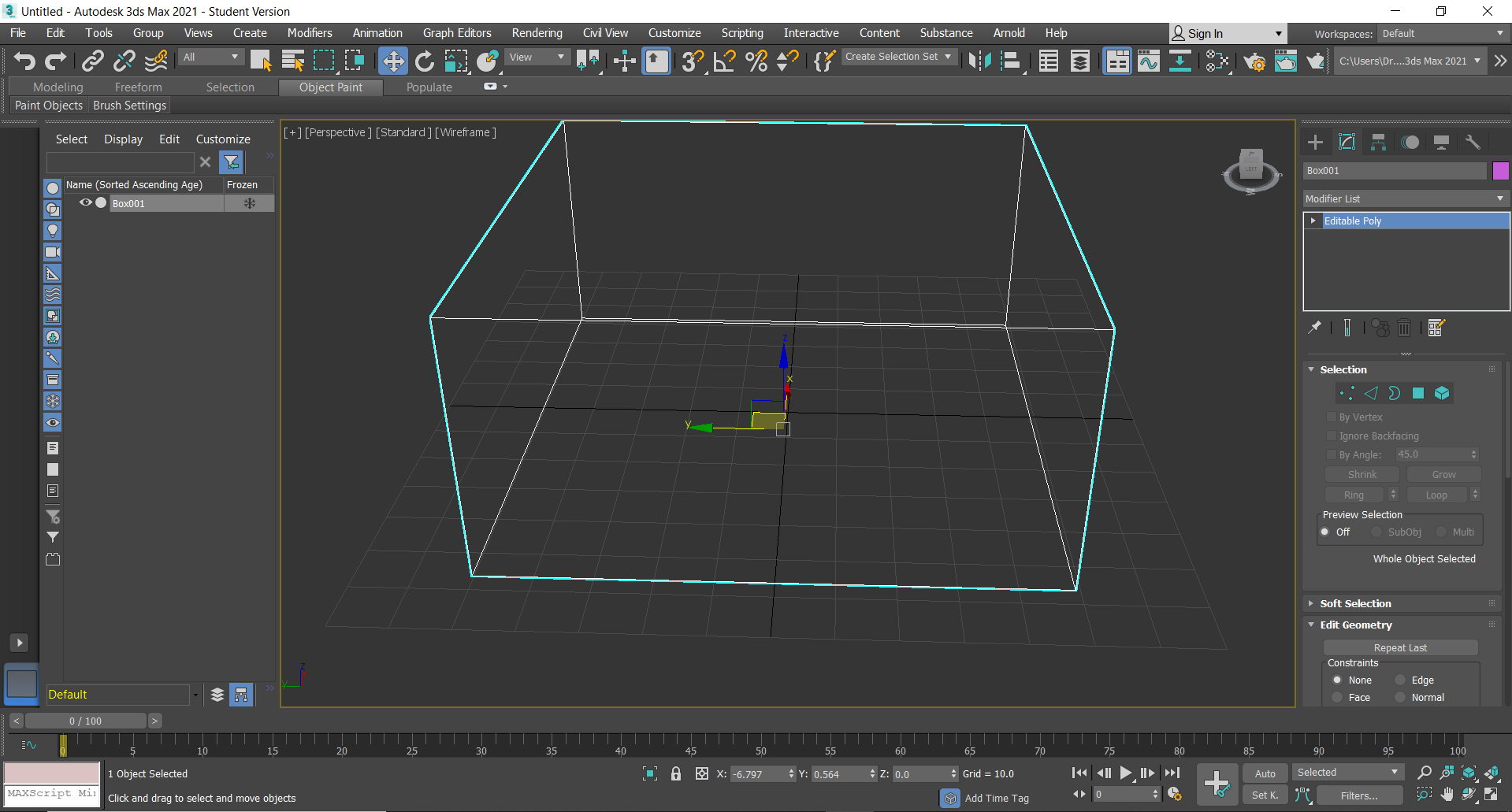Open the Hierarchy command panel tab

pos(1378,142)
